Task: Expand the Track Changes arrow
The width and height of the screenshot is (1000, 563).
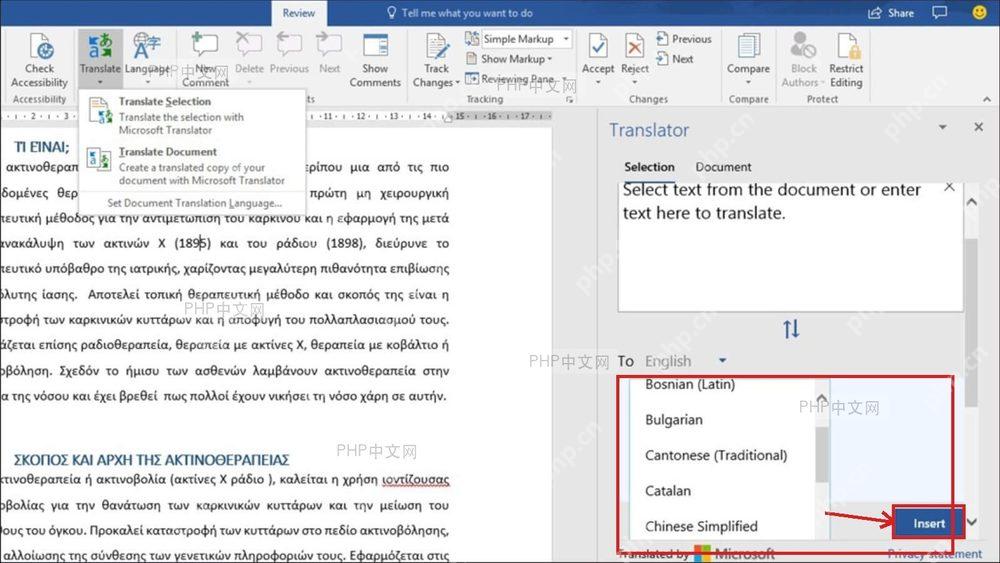Action: point(457,83)
